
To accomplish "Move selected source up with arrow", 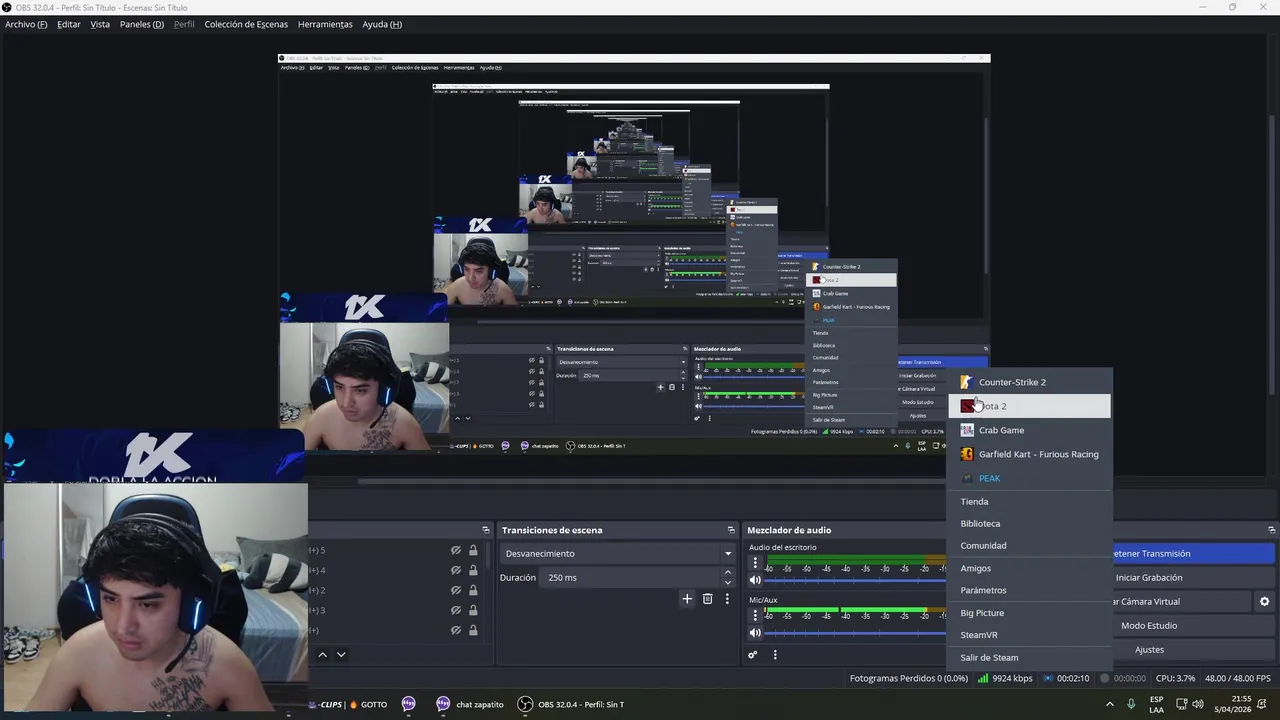I will tap(322, 654).
